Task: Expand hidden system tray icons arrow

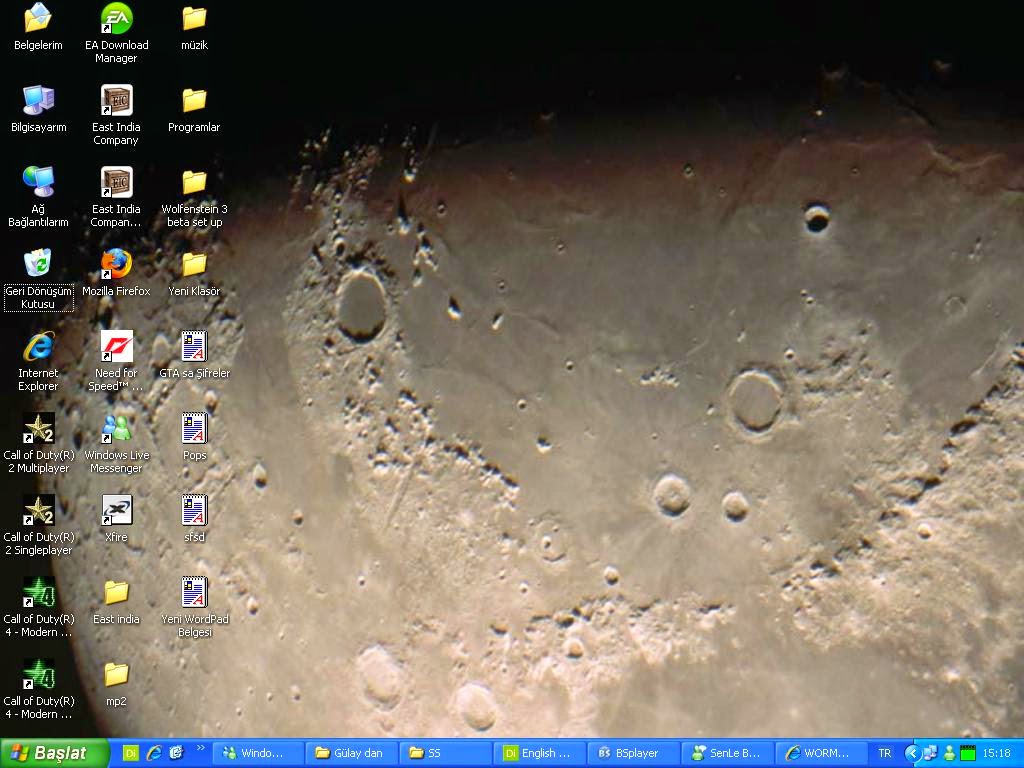Action: [x=912, y=753]
